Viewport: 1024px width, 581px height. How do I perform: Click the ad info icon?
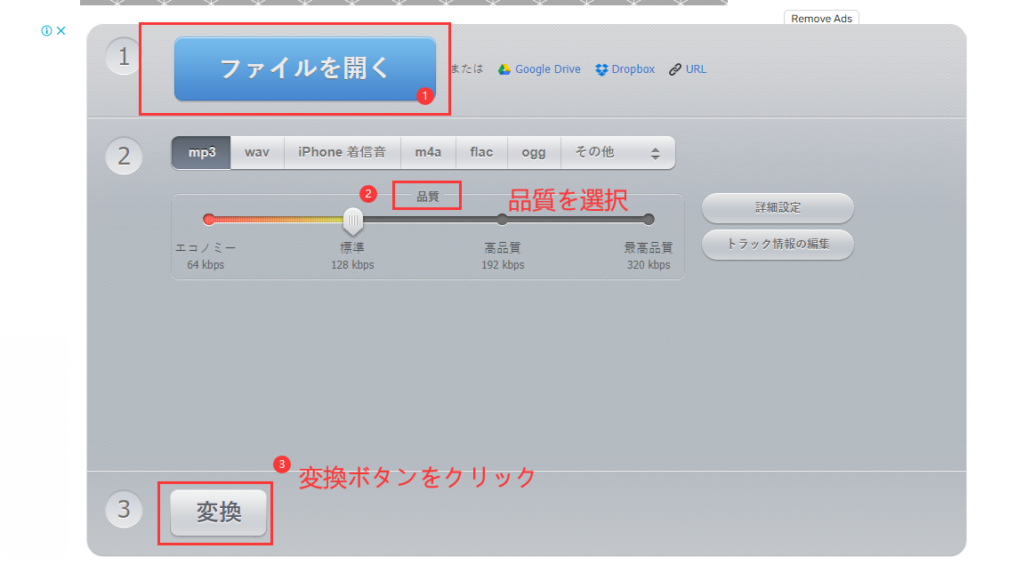tap(46, 31)
